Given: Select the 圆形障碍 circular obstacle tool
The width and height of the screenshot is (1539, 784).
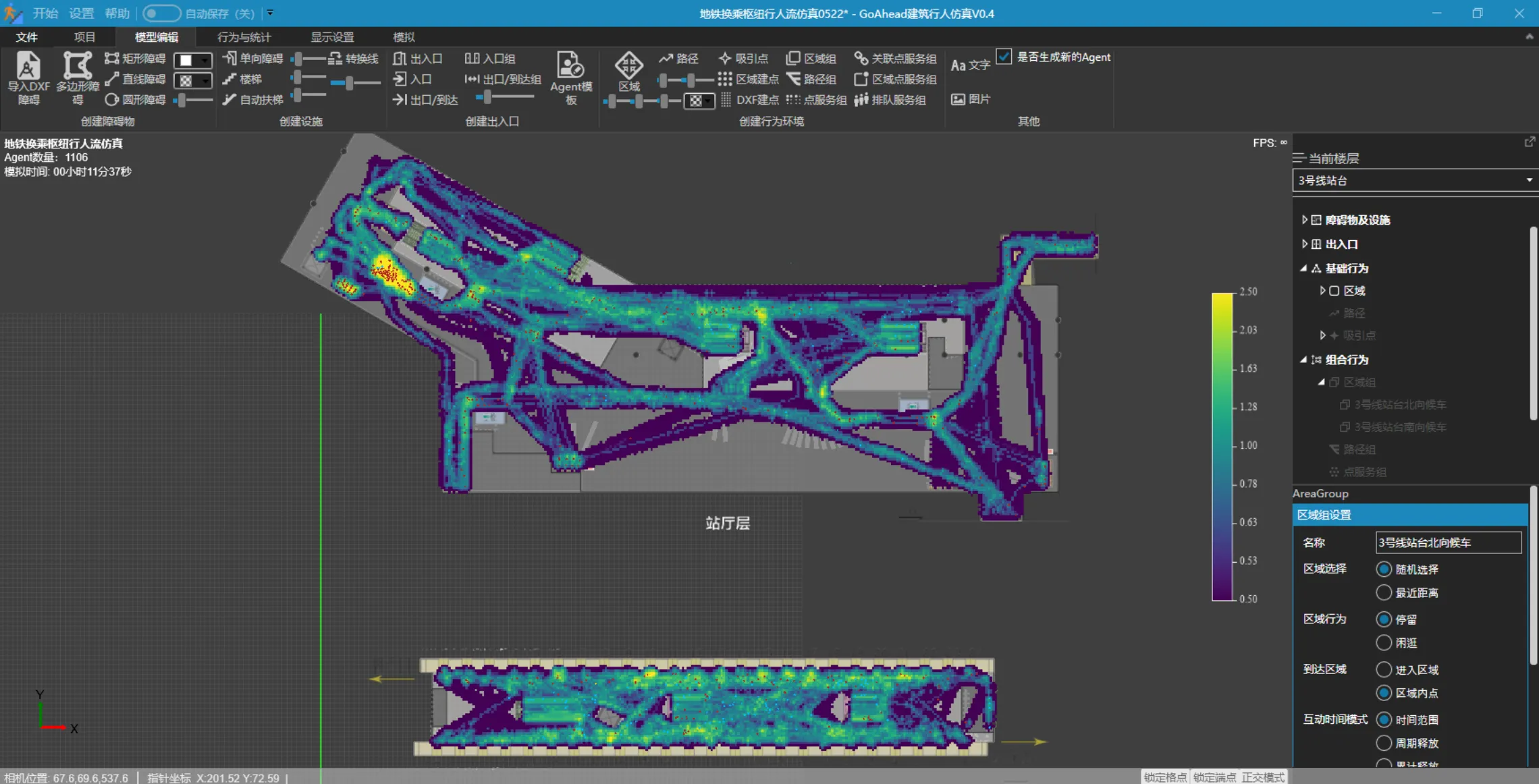Looking at the screenshot, I should [x=136, y=100].
